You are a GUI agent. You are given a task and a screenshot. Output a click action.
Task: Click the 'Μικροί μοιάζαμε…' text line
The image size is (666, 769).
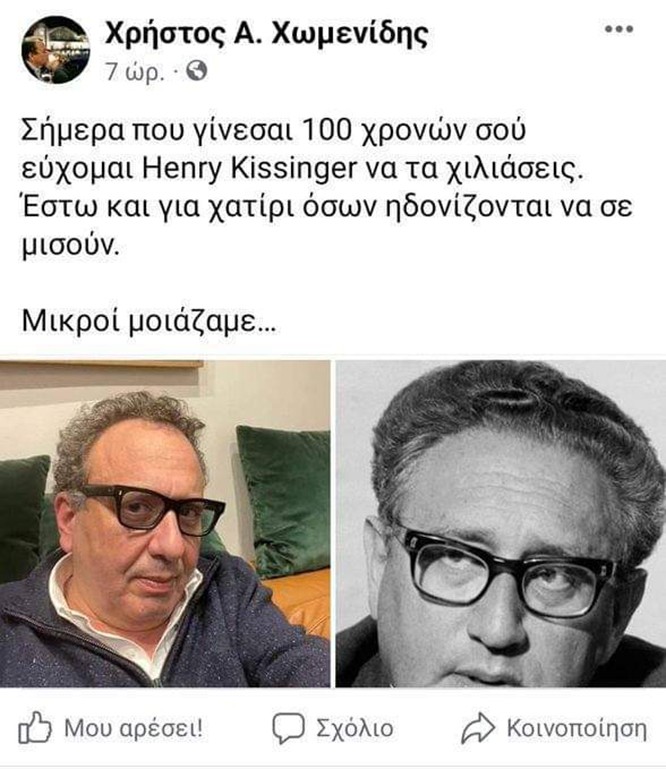(149, 321)
